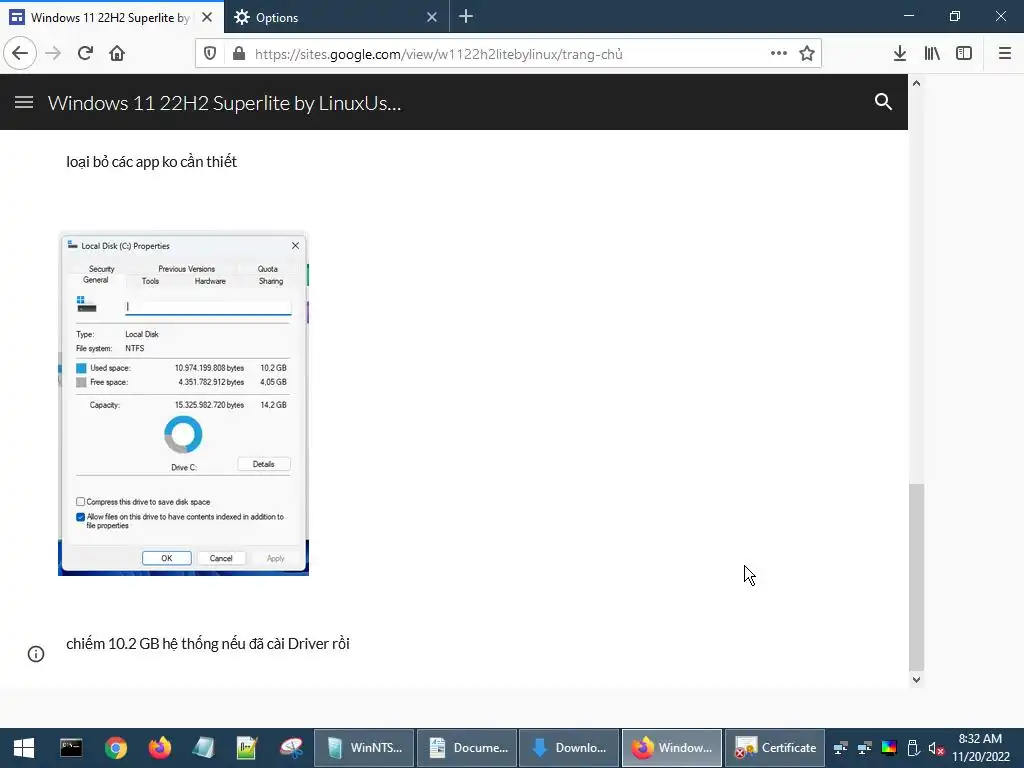Viewport: 1024px width, 768px height.
Task: Open the taskbar clock and date
Action: pyautogui.click(x=980, y=748)
